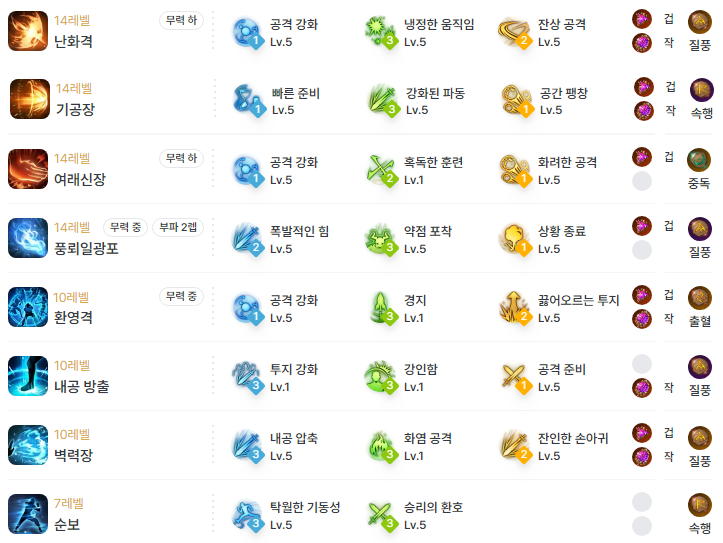723x543 pixels.
Task: Select the 기공장 skill icon
Action: (30, 99)
